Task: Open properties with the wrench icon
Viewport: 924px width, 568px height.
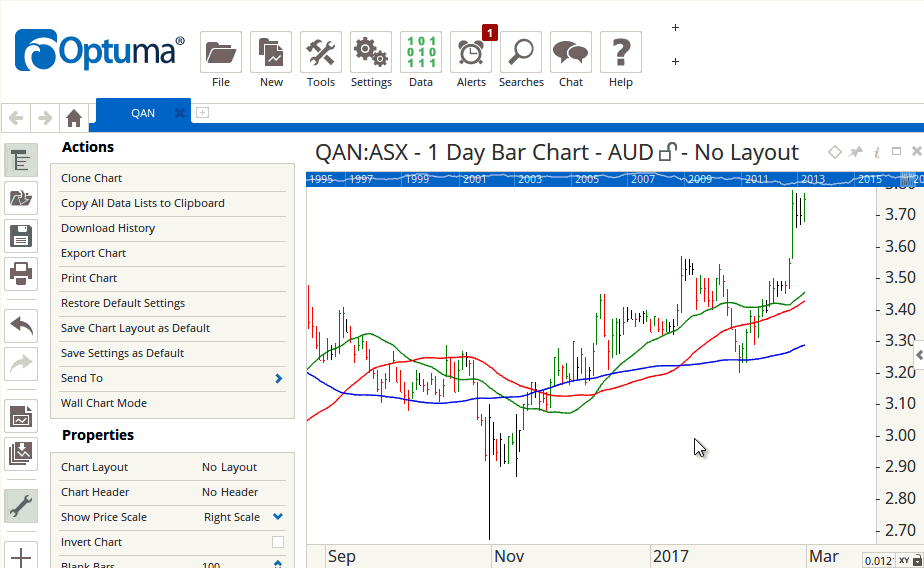Action: [x=21, y=506]
